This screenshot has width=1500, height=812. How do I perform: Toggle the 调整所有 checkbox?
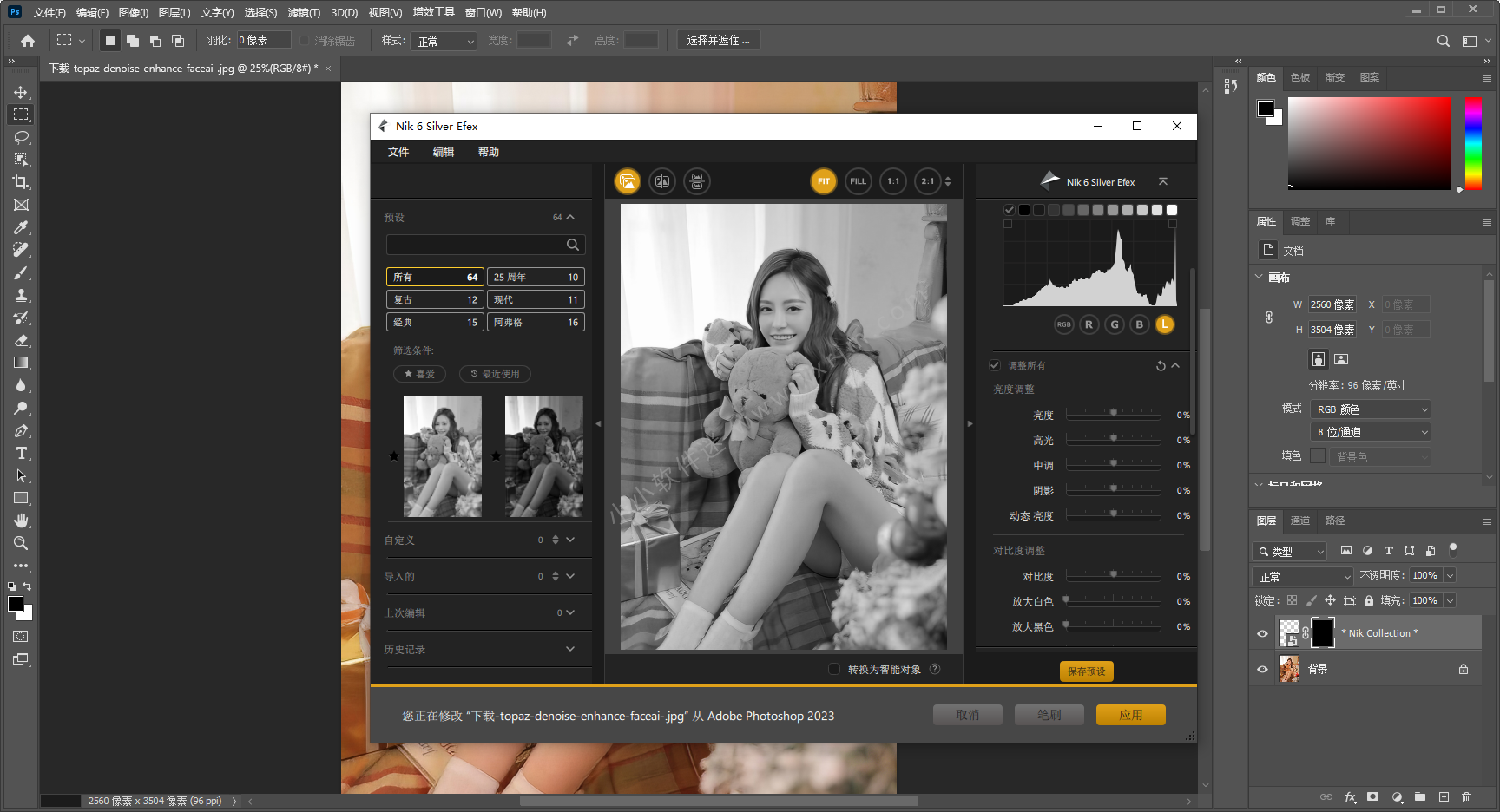click(x=995, y=365)
